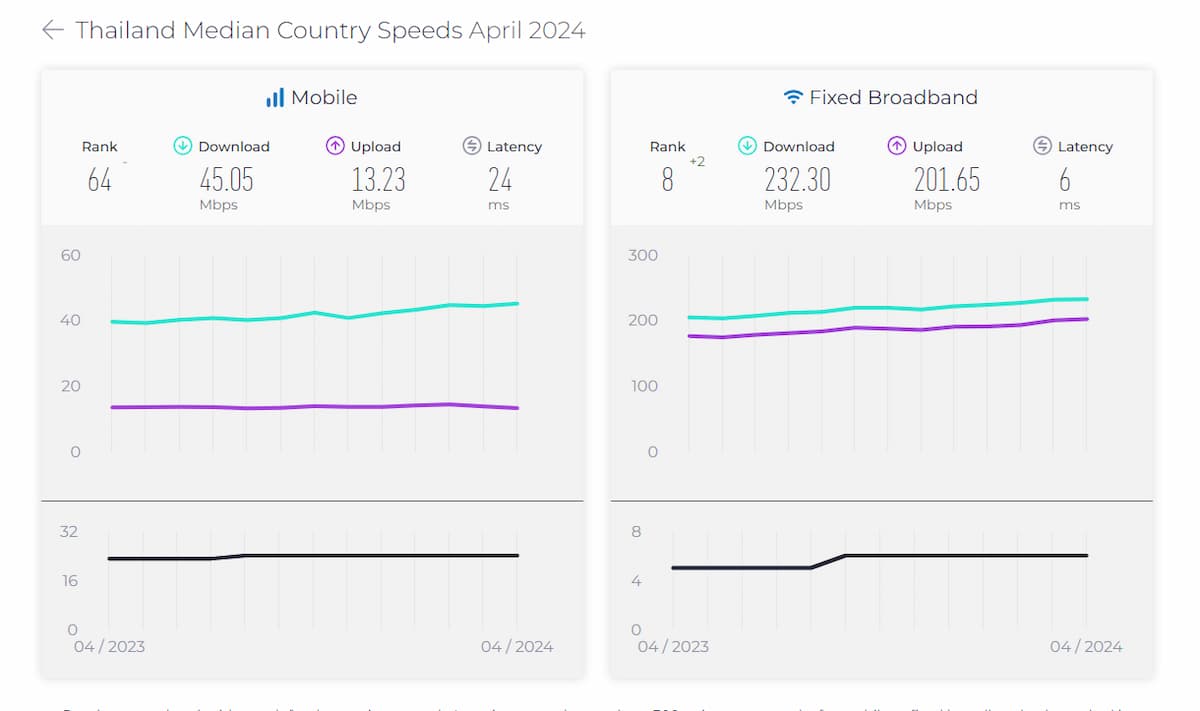Click the broadband Latency gauge icon
This screenshot has height=711, width=1200.
[x=1040, y=146]
